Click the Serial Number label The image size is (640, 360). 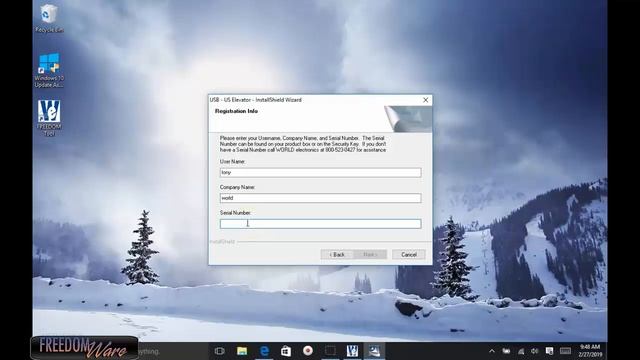pos(235,213)
